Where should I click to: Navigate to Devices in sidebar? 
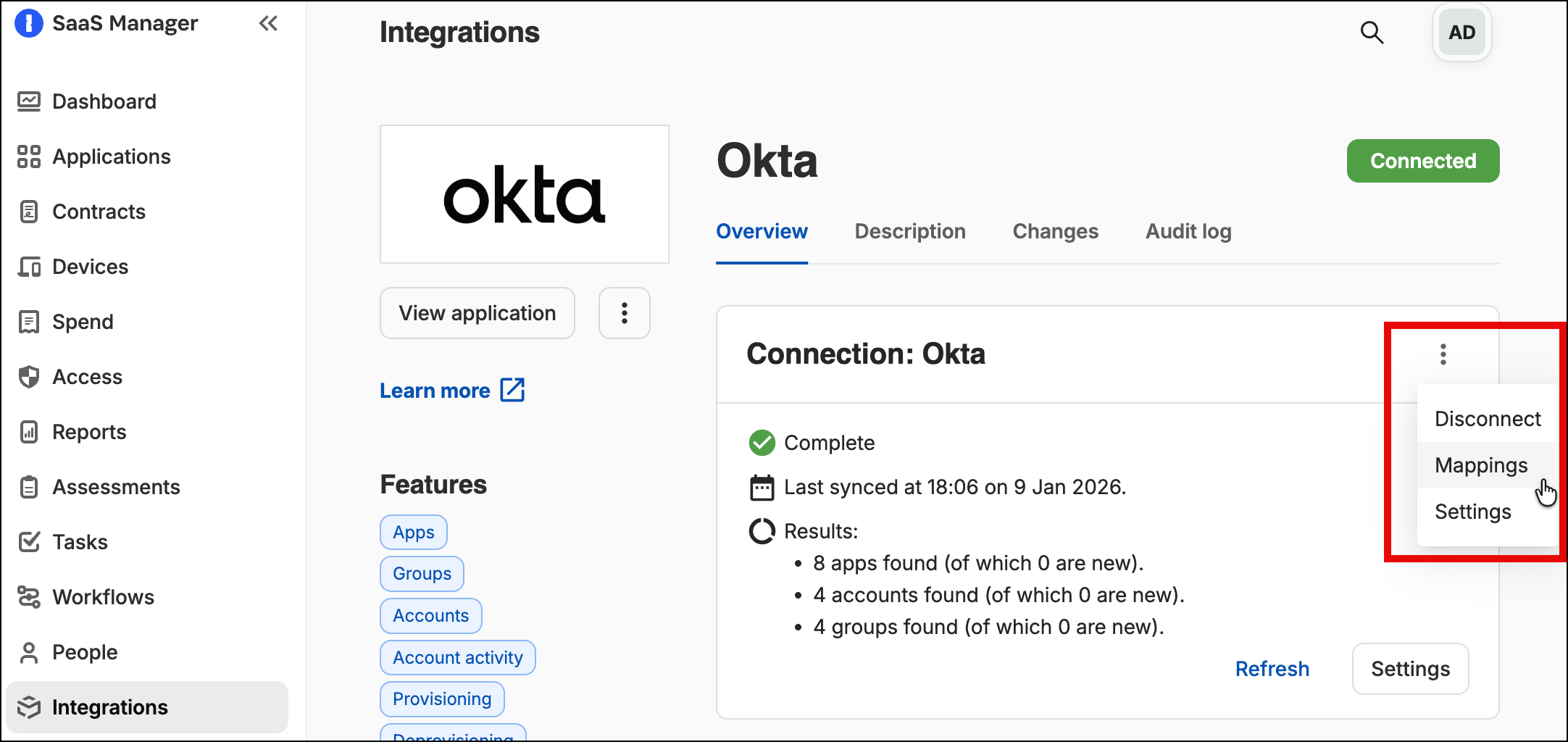pos(147,267)
